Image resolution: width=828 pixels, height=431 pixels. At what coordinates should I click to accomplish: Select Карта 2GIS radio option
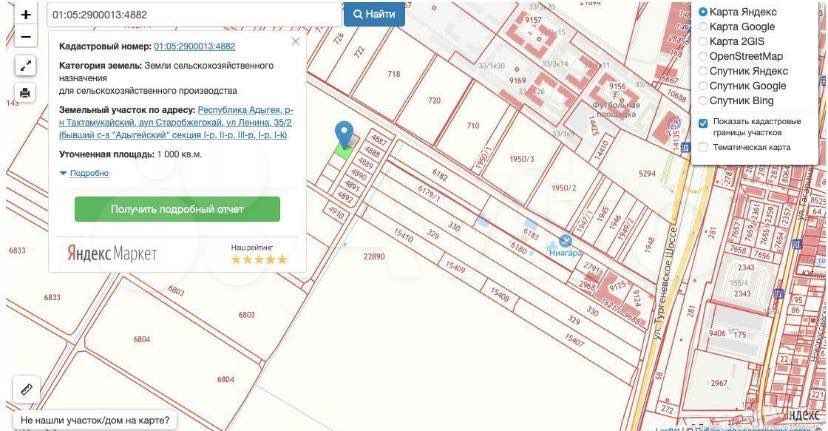[x=703, y=41]
